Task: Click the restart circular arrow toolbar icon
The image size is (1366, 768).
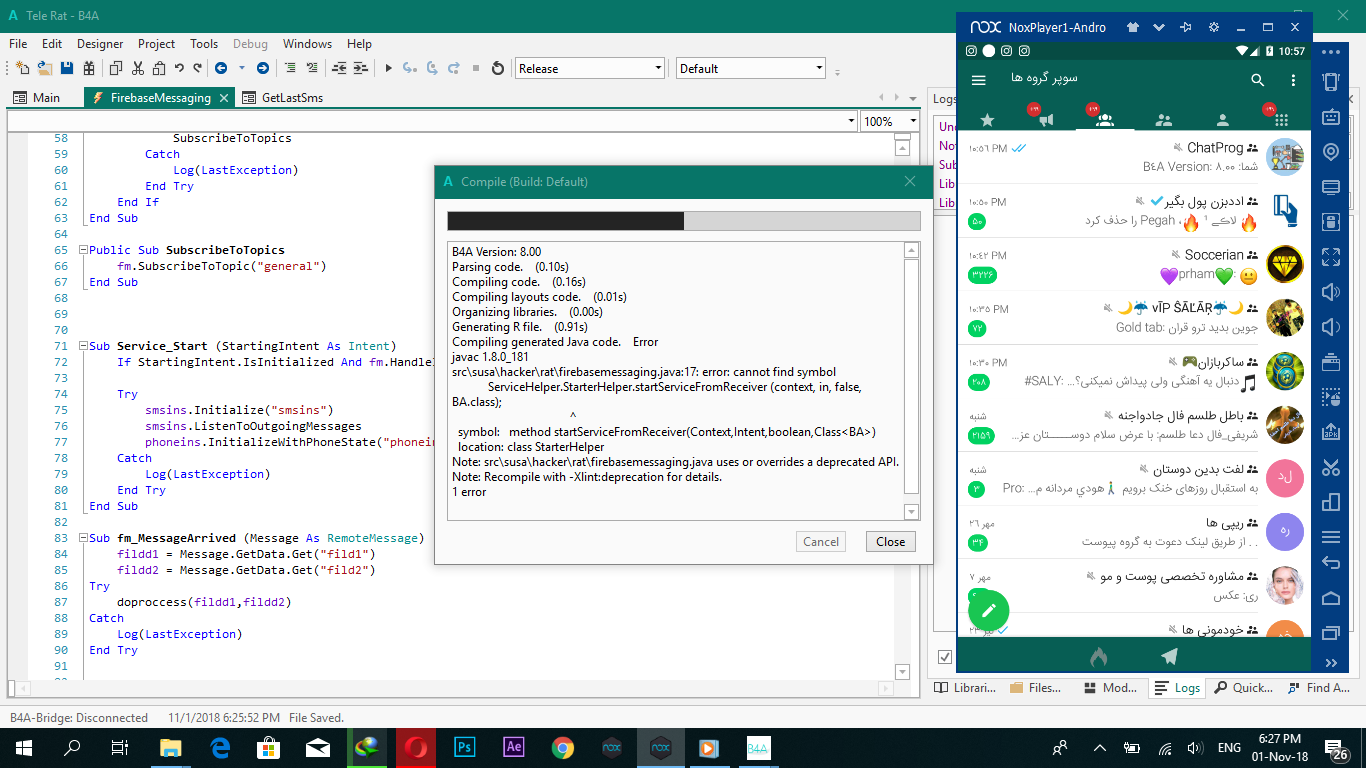Action: (x=498, y=68)
